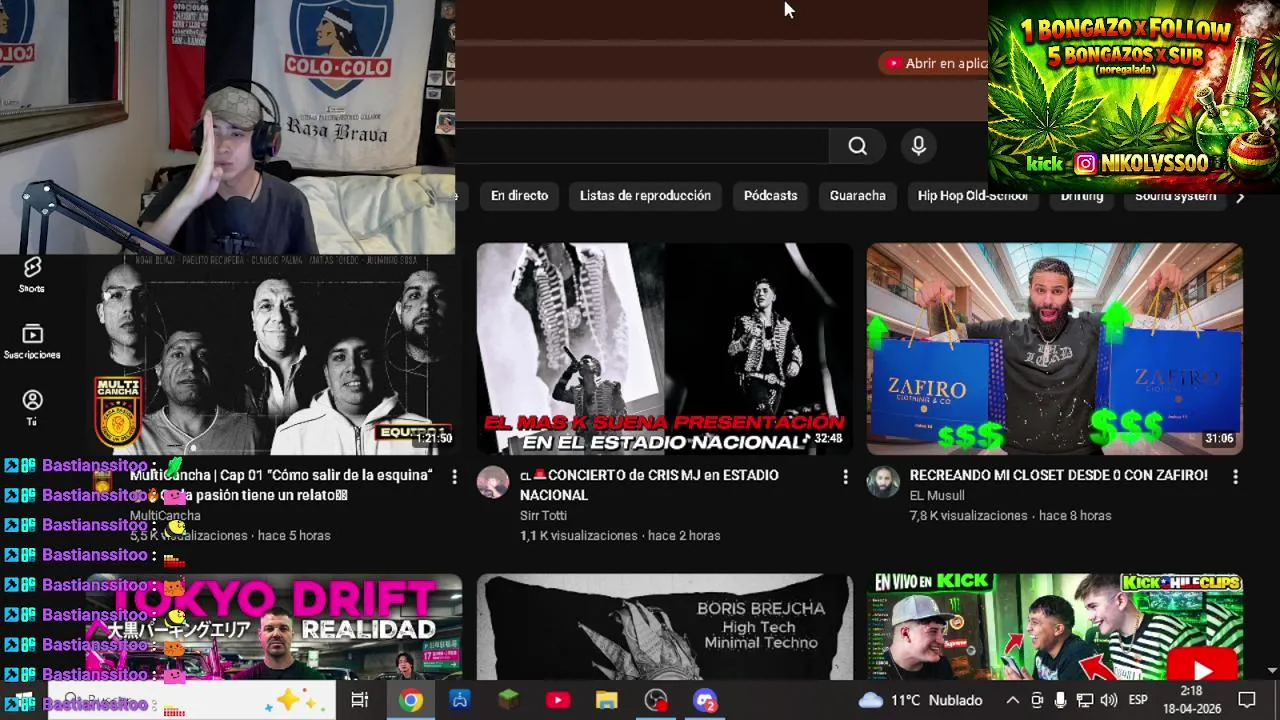Open the Sirr Totti channel name
The height and width of the screenshot is (720, 1280).
point(543,515)
